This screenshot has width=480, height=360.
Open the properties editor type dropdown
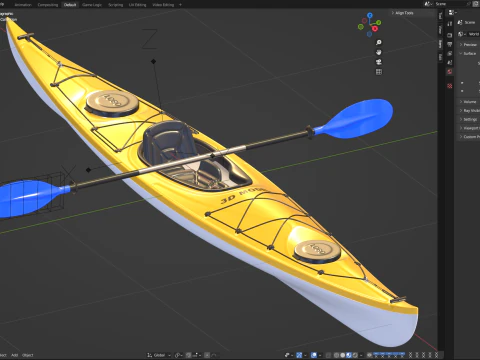tap(452, 12)
